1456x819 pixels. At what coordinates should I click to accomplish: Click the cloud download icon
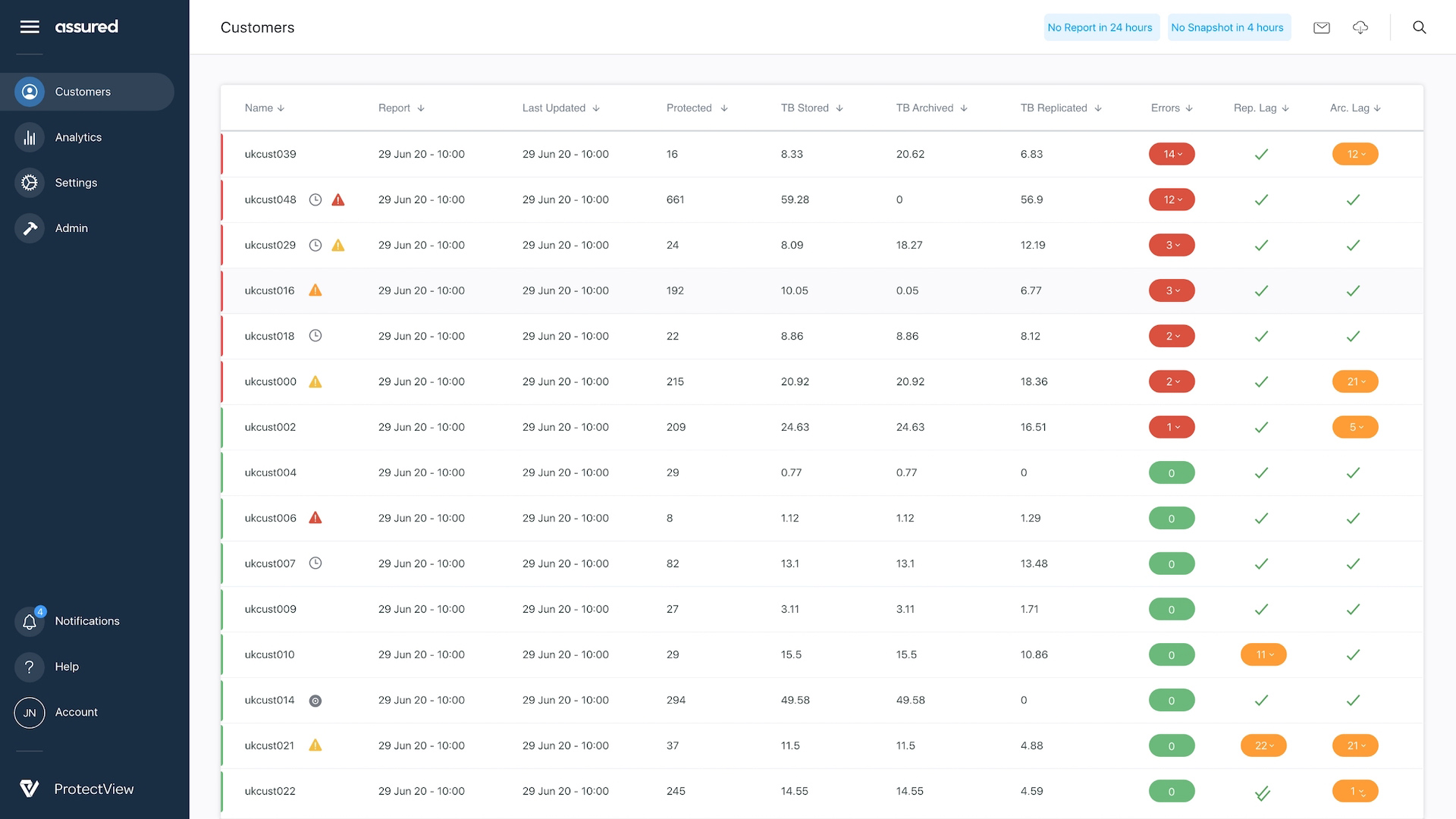1360,28
